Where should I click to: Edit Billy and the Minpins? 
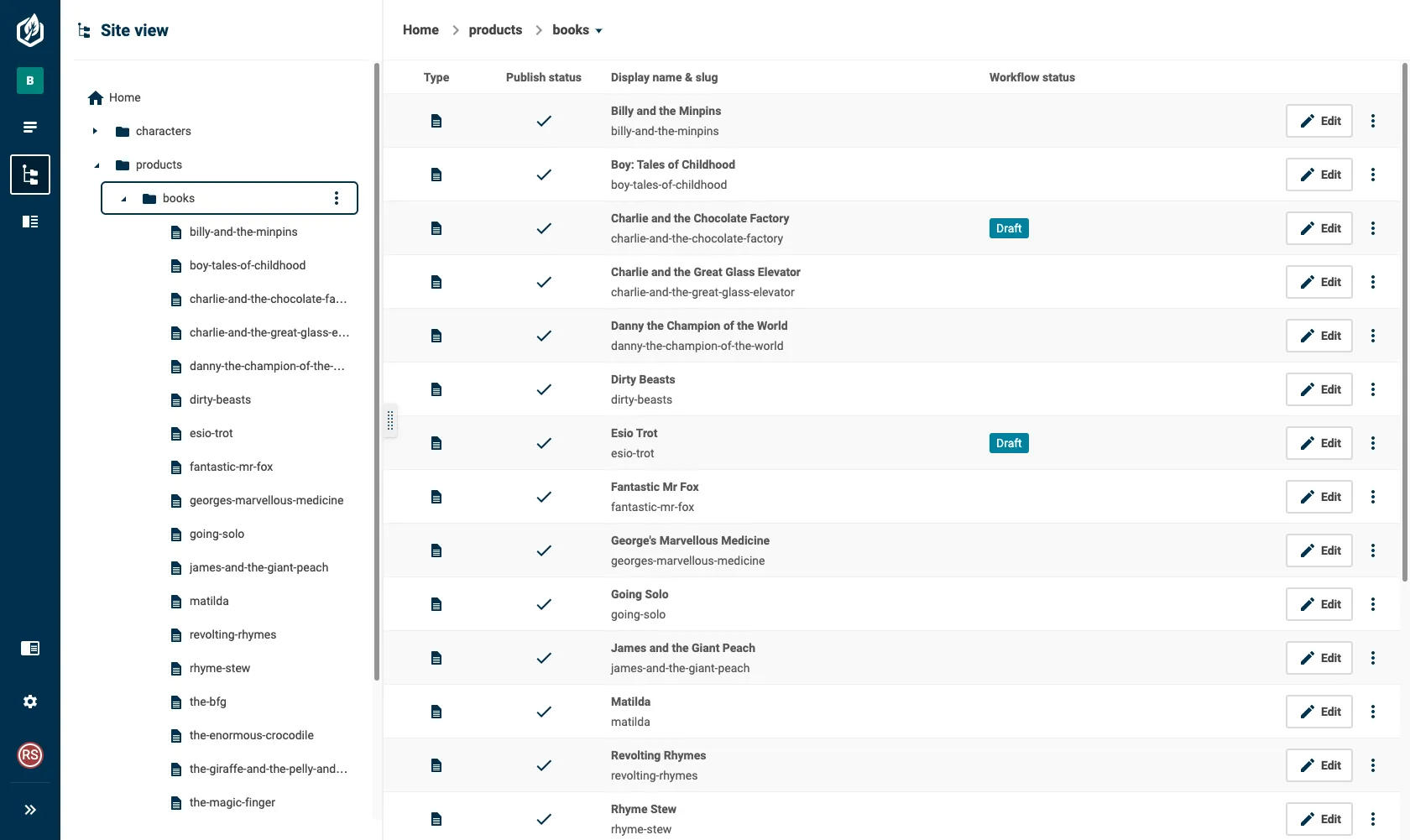tap(1319, 121)
